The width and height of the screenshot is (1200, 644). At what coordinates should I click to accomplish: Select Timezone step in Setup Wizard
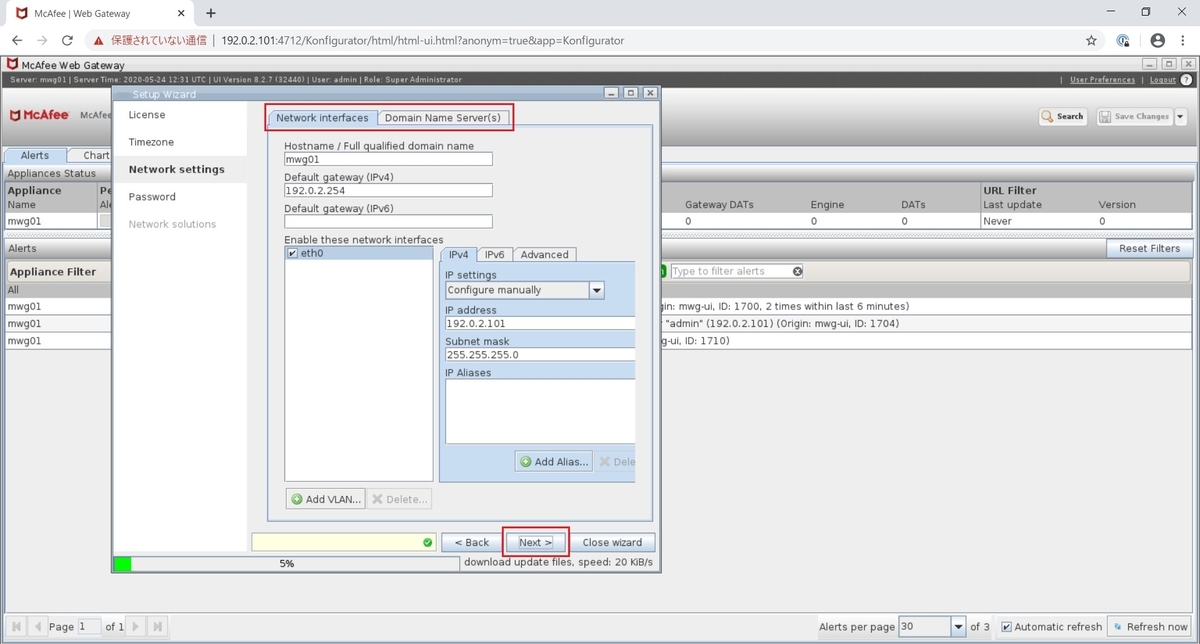151,142
